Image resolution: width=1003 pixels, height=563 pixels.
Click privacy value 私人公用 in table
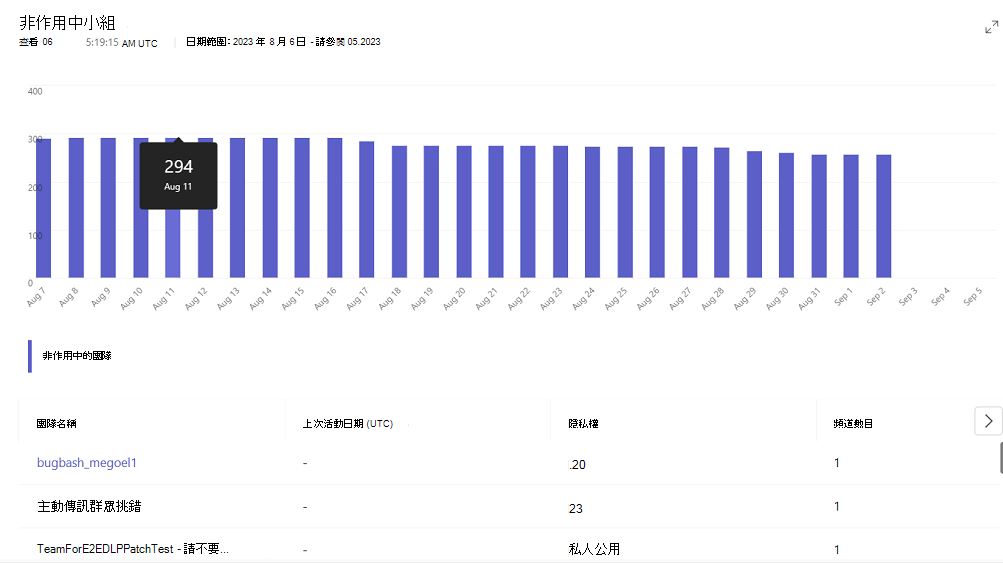pyautogui.click(x=594, y=549)
